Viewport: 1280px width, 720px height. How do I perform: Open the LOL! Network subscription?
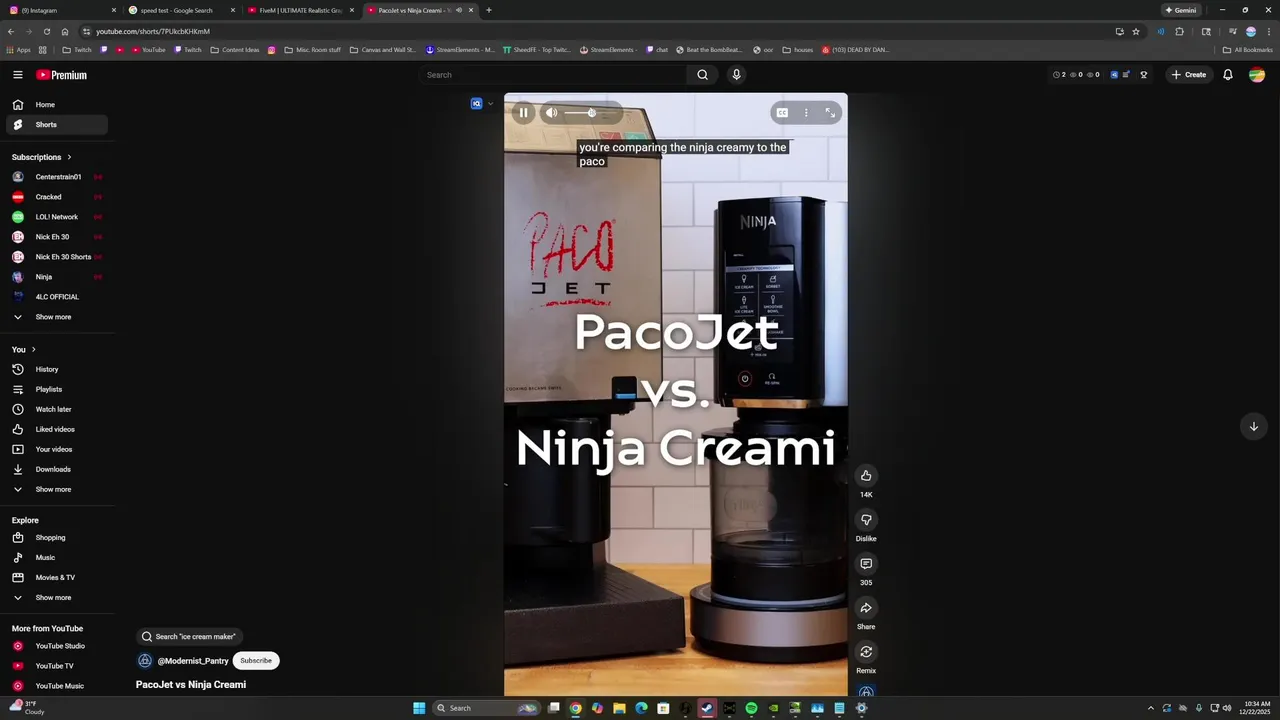(x=57, y=217)
